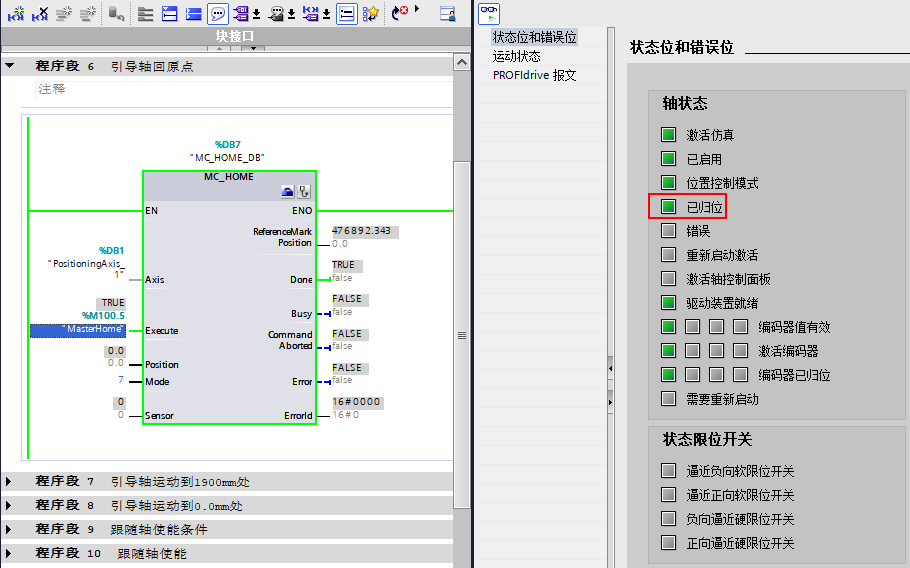This screenshot has height=568, width=910.
Task: Expand 程序段 7 network
Action: click(8, 481)
